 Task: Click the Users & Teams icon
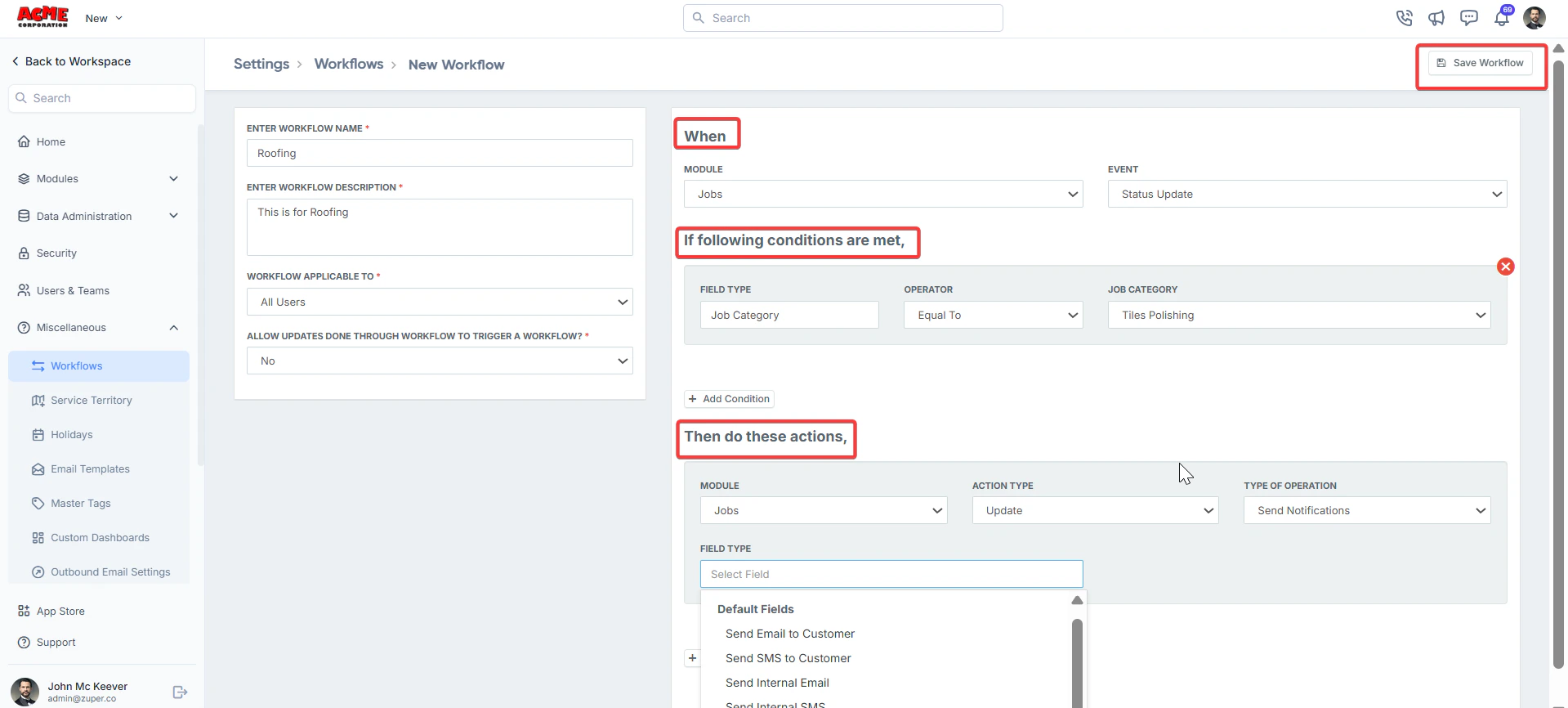(x=24, y=290)
